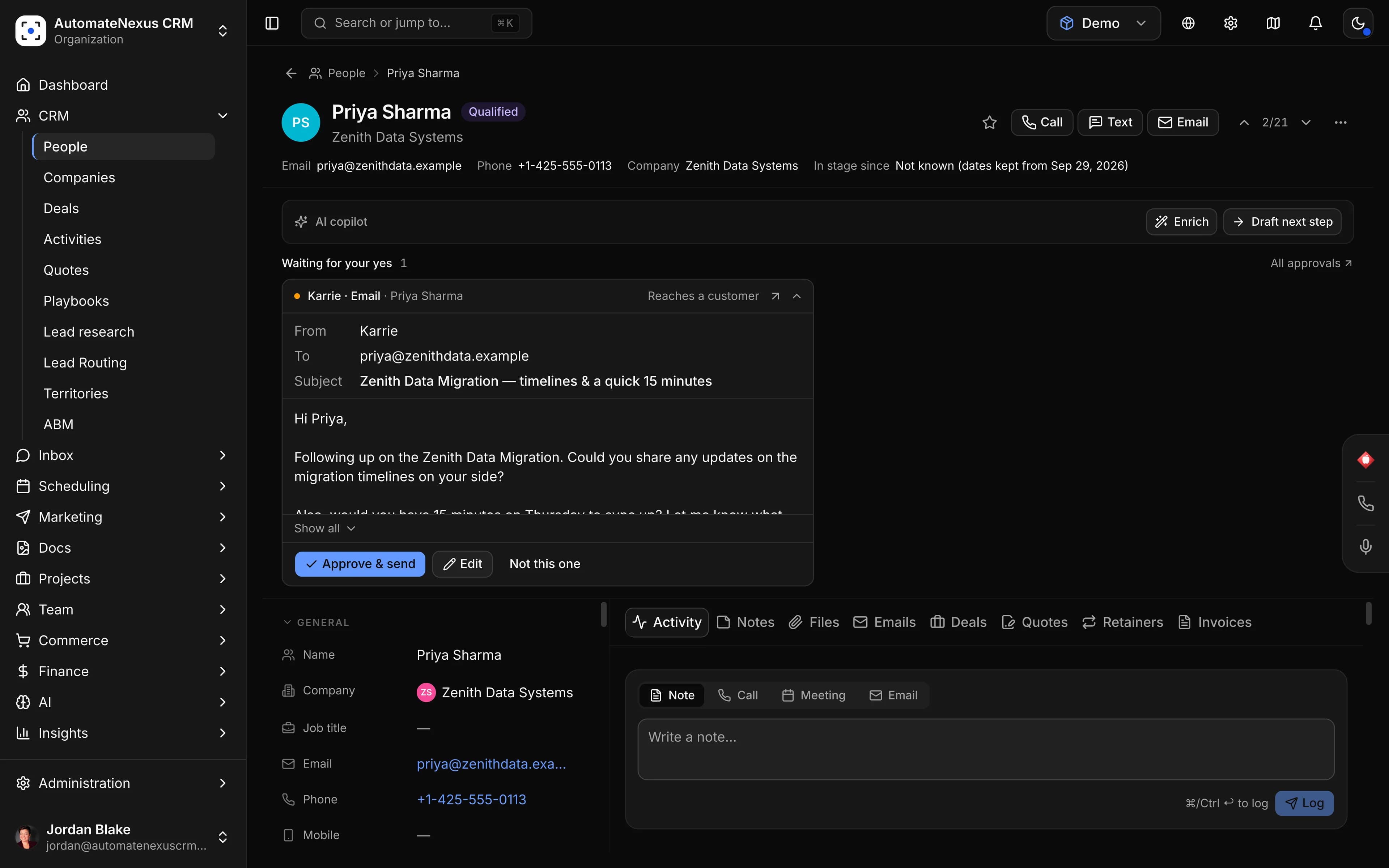1389x868 pixels.
Task: Click Draft next step button
Action: pos(1282,222)
